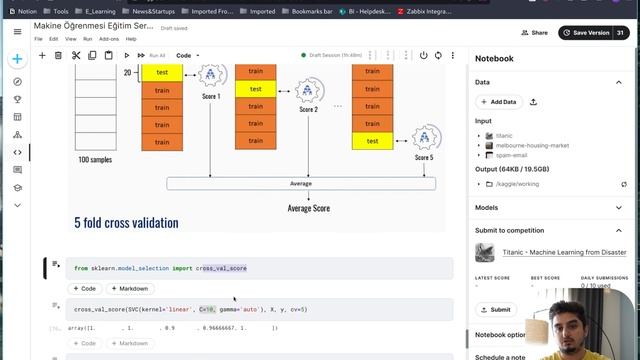
Task: Open the Code cell type dropdown
Action: click(188, 55)
